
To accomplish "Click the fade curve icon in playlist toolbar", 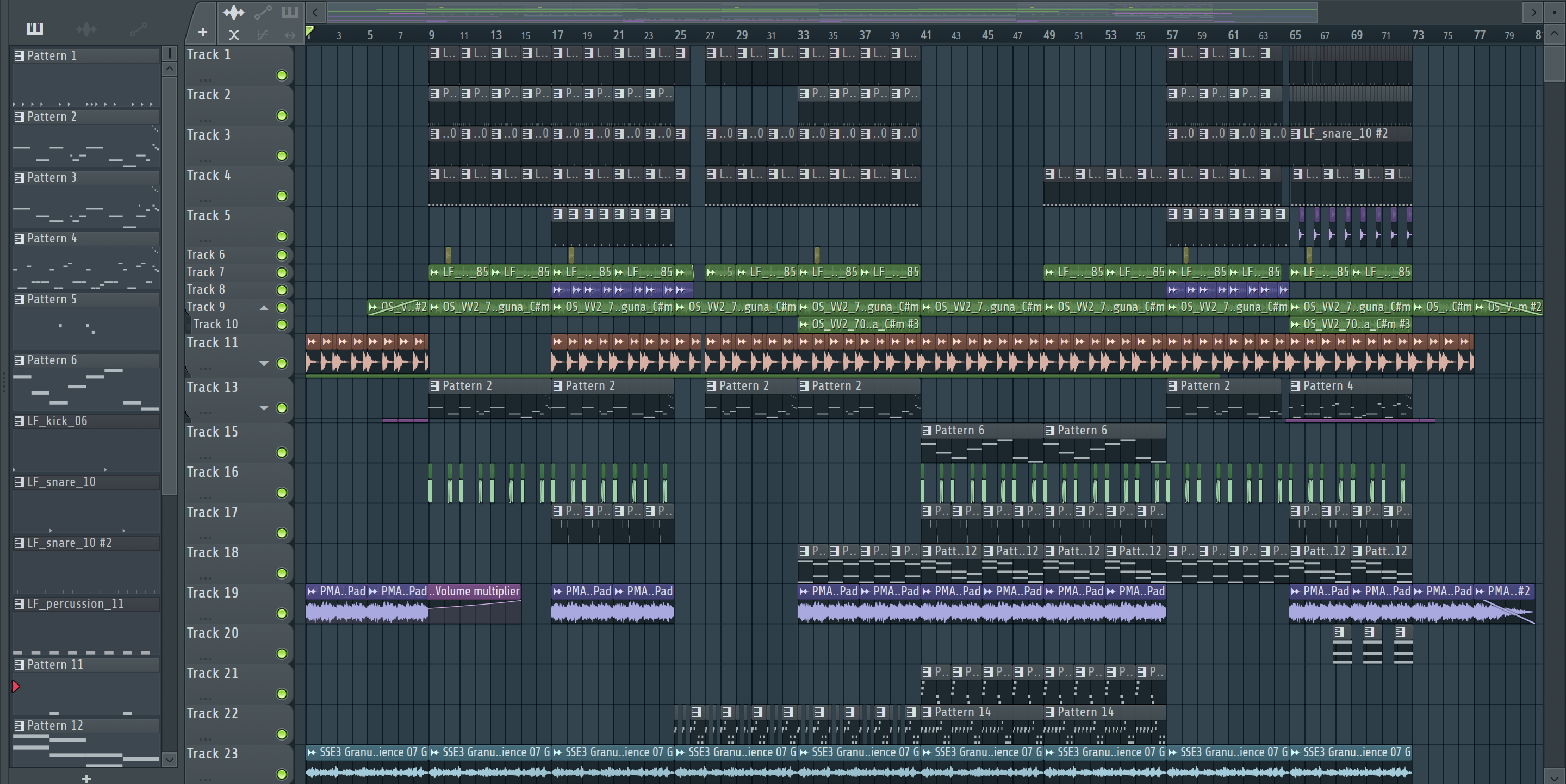I will click(262, 35).
